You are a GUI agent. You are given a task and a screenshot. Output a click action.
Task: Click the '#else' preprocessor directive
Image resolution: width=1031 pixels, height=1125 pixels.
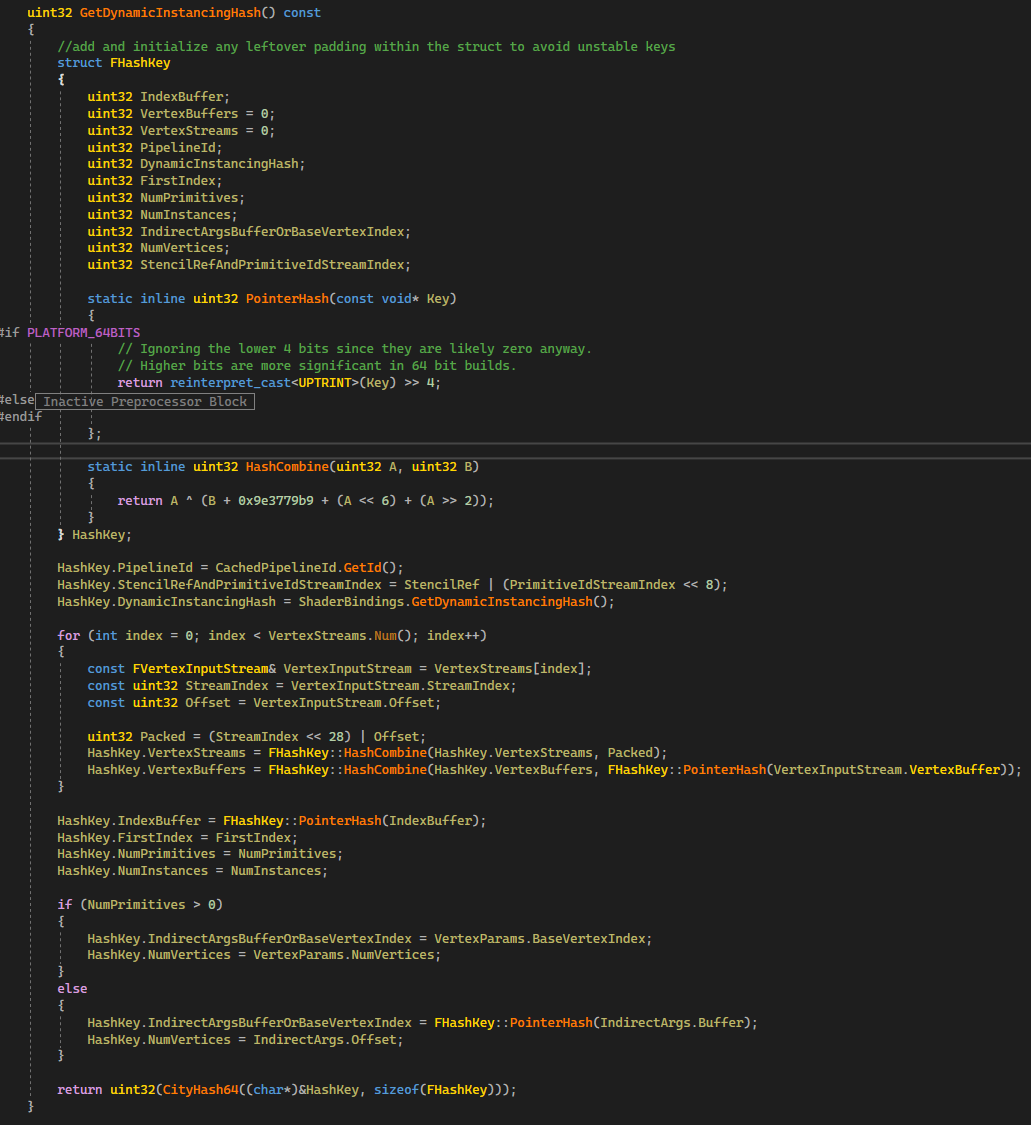click(x=17, y=400)
